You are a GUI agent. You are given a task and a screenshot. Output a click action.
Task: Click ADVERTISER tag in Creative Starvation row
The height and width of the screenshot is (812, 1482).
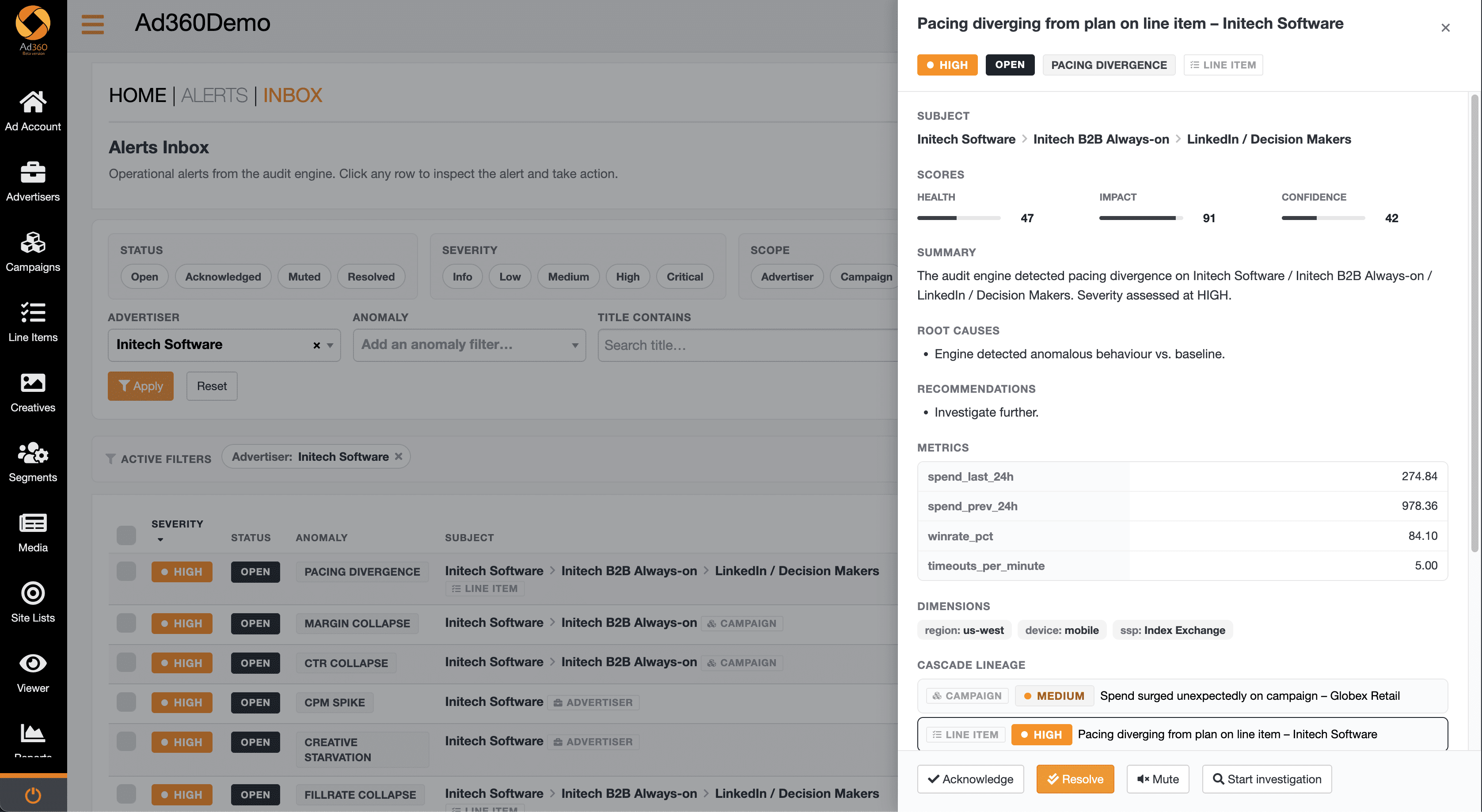click(593, 742)
